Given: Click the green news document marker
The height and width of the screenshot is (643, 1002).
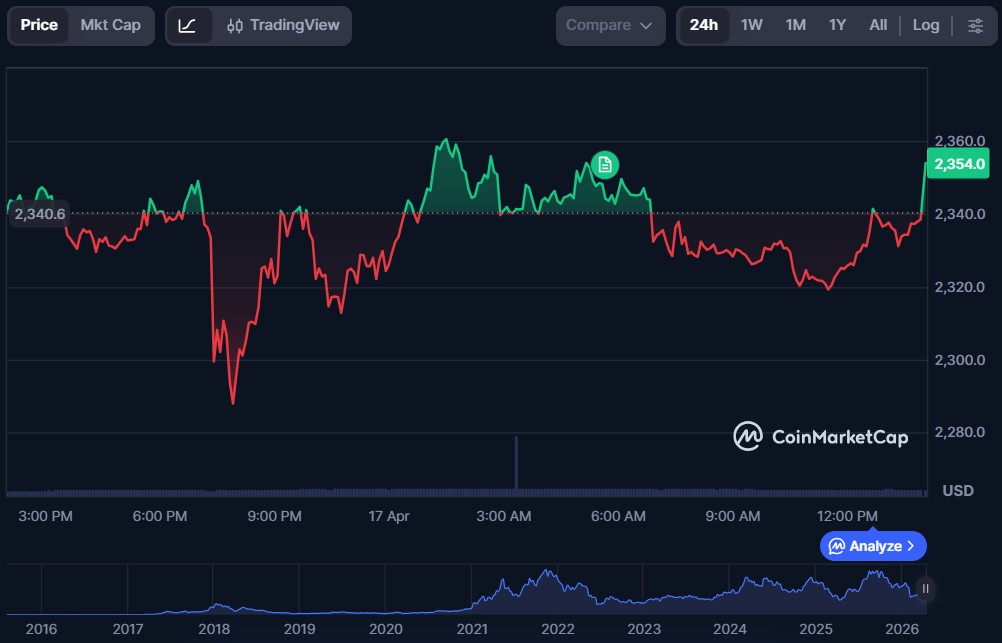Looking at the screenshot, I should (604, 165).
